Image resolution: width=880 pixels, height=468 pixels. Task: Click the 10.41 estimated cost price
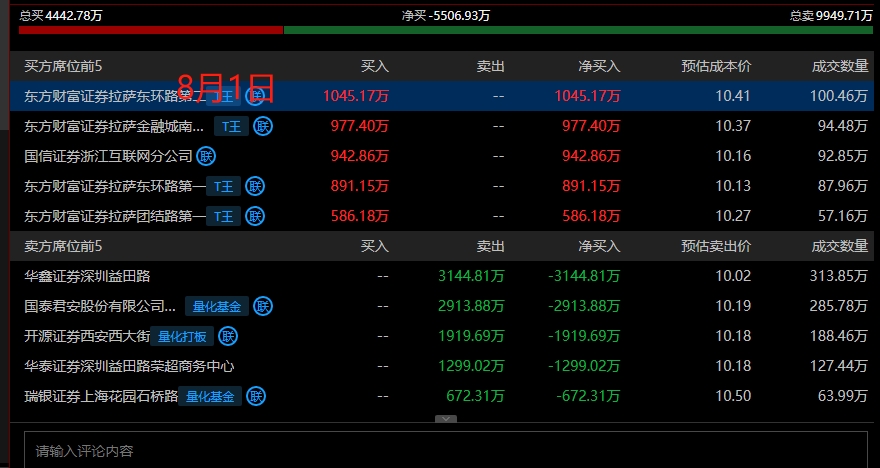coord(733,96)
